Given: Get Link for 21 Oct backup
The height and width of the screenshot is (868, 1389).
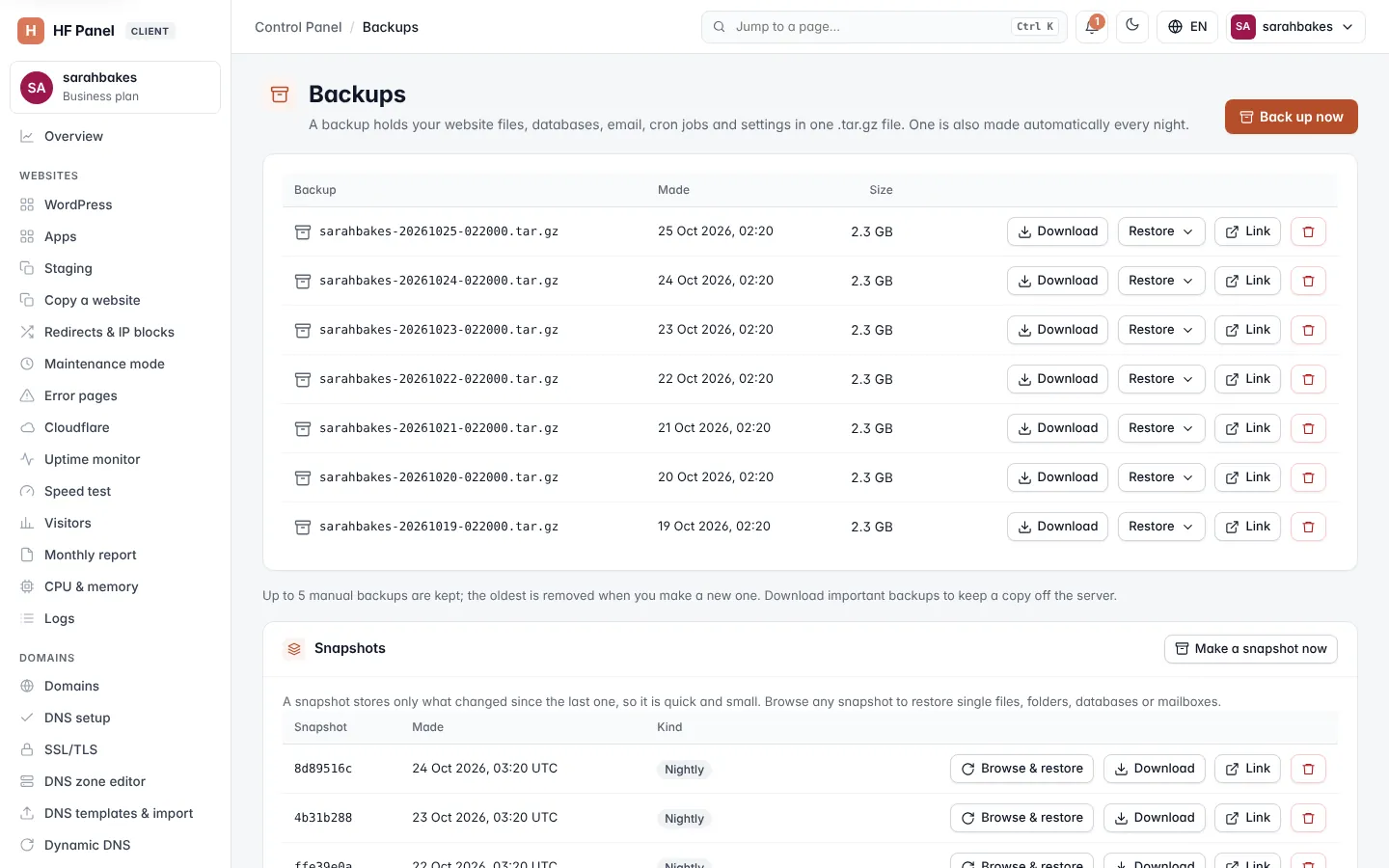Looking at the screenshot, I should tap(1247, 428).
